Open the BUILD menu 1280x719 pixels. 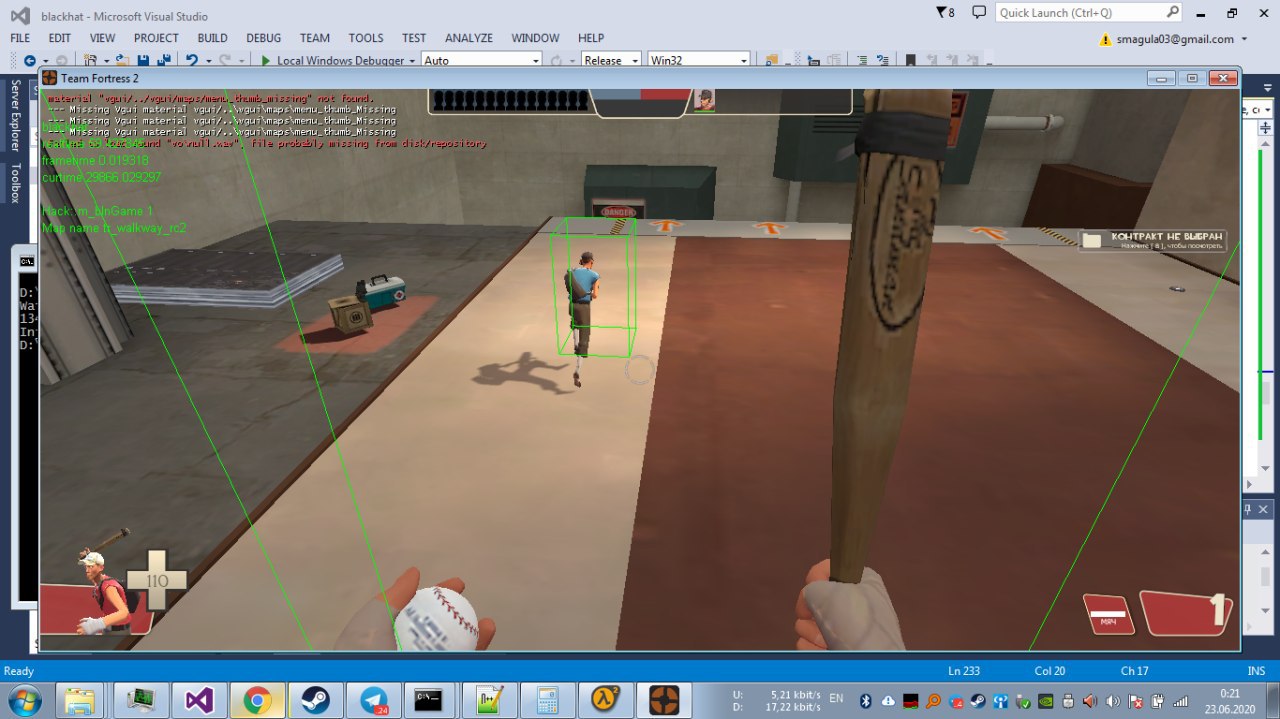point(212,38)
